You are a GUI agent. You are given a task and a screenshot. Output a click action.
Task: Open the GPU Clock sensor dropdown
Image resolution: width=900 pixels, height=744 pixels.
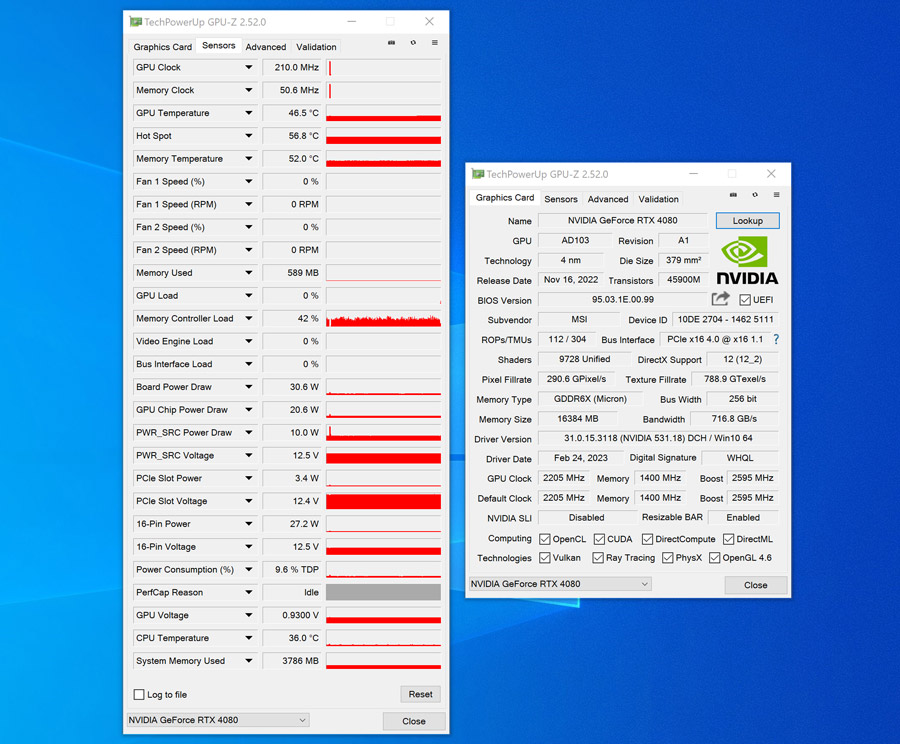click(249, 67)
